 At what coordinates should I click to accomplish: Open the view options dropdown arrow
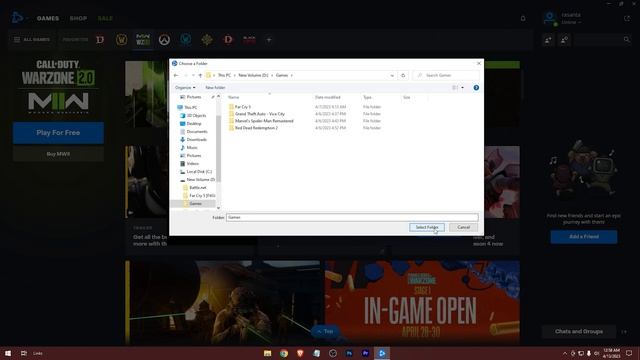click(x=462, y=88)
